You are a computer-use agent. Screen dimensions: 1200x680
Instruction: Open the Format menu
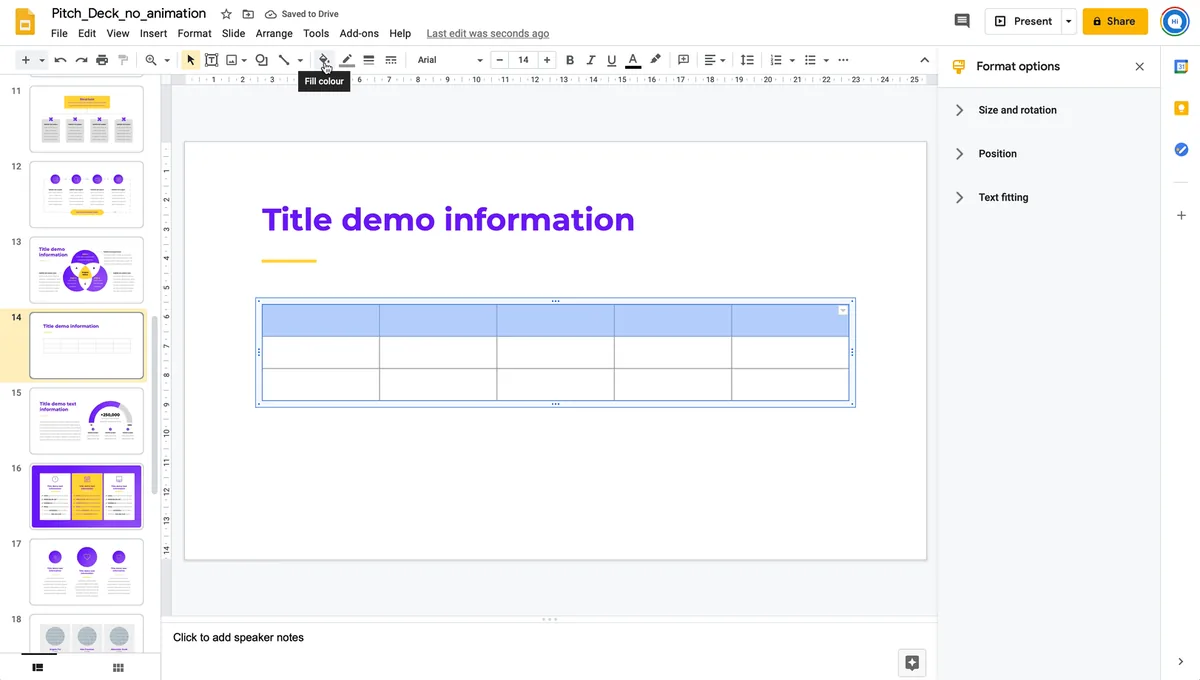pos(195,33)
